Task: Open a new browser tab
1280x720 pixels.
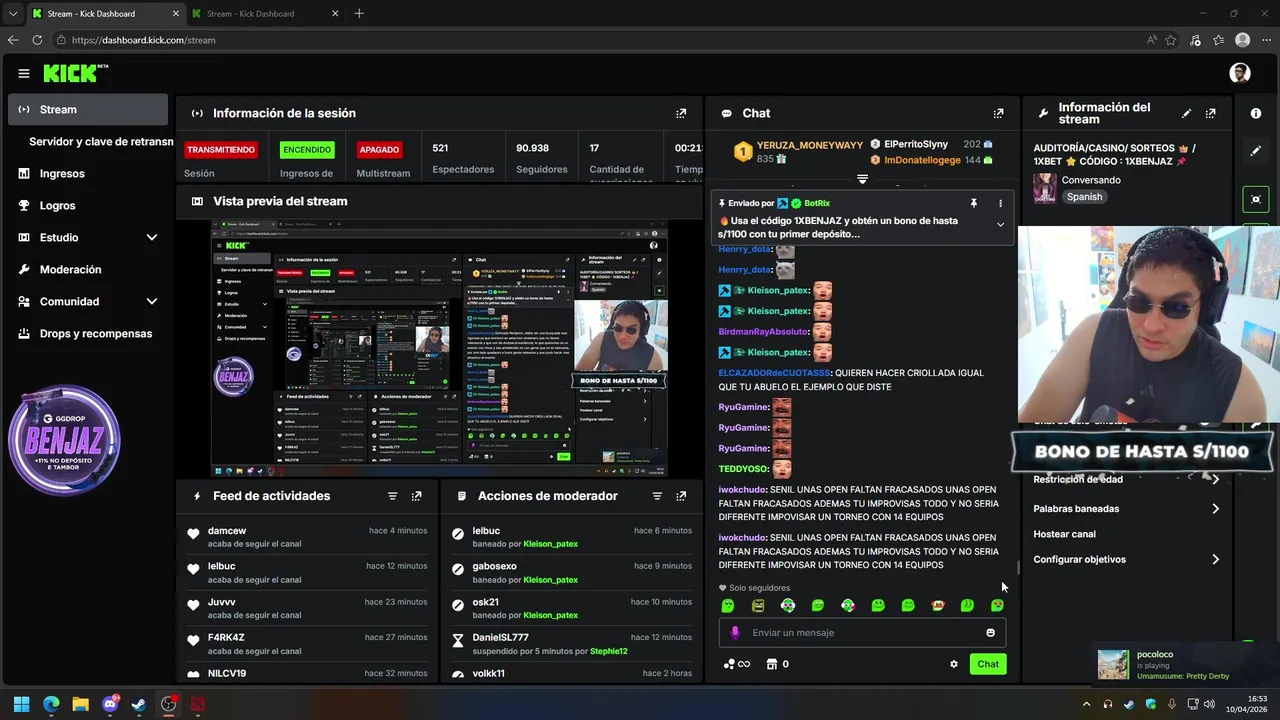Action: (x=359, y=14)
